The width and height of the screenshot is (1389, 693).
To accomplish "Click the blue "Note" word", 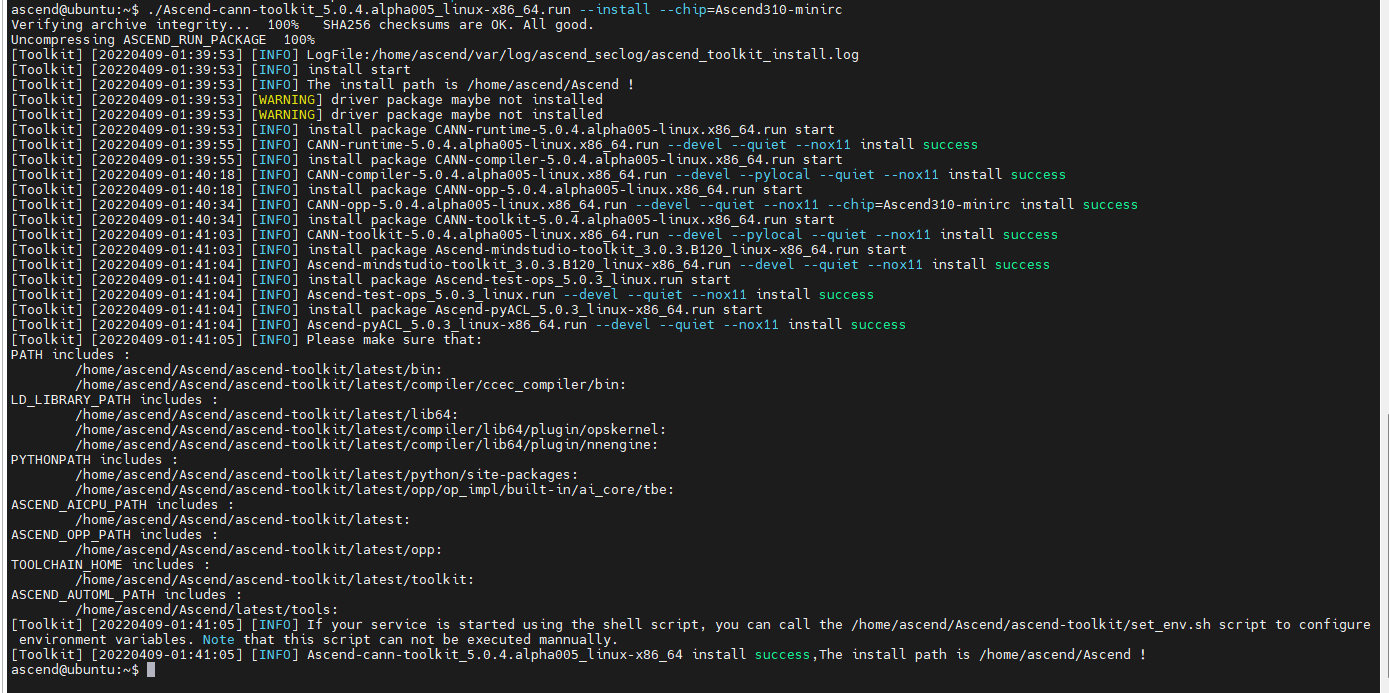I will click(x=218, y=639).
